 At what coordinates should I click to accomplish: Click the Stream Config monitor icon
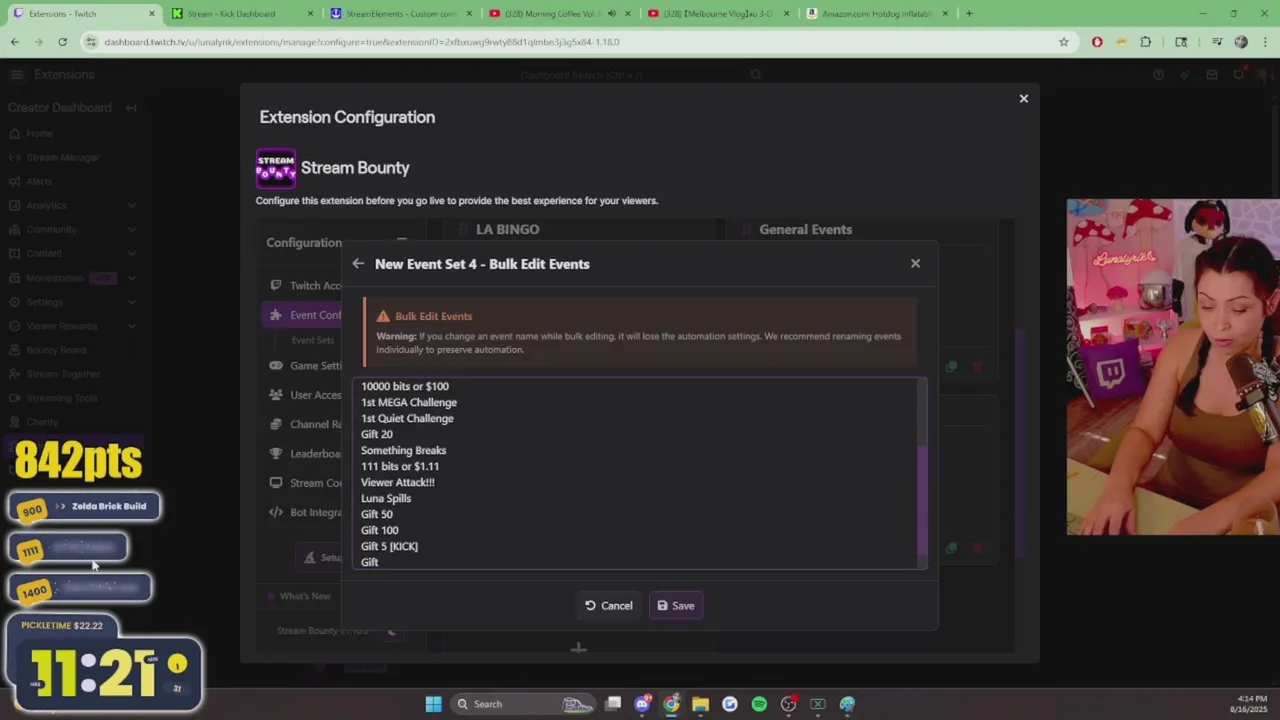pyautogui.click(x=276, y=483)
